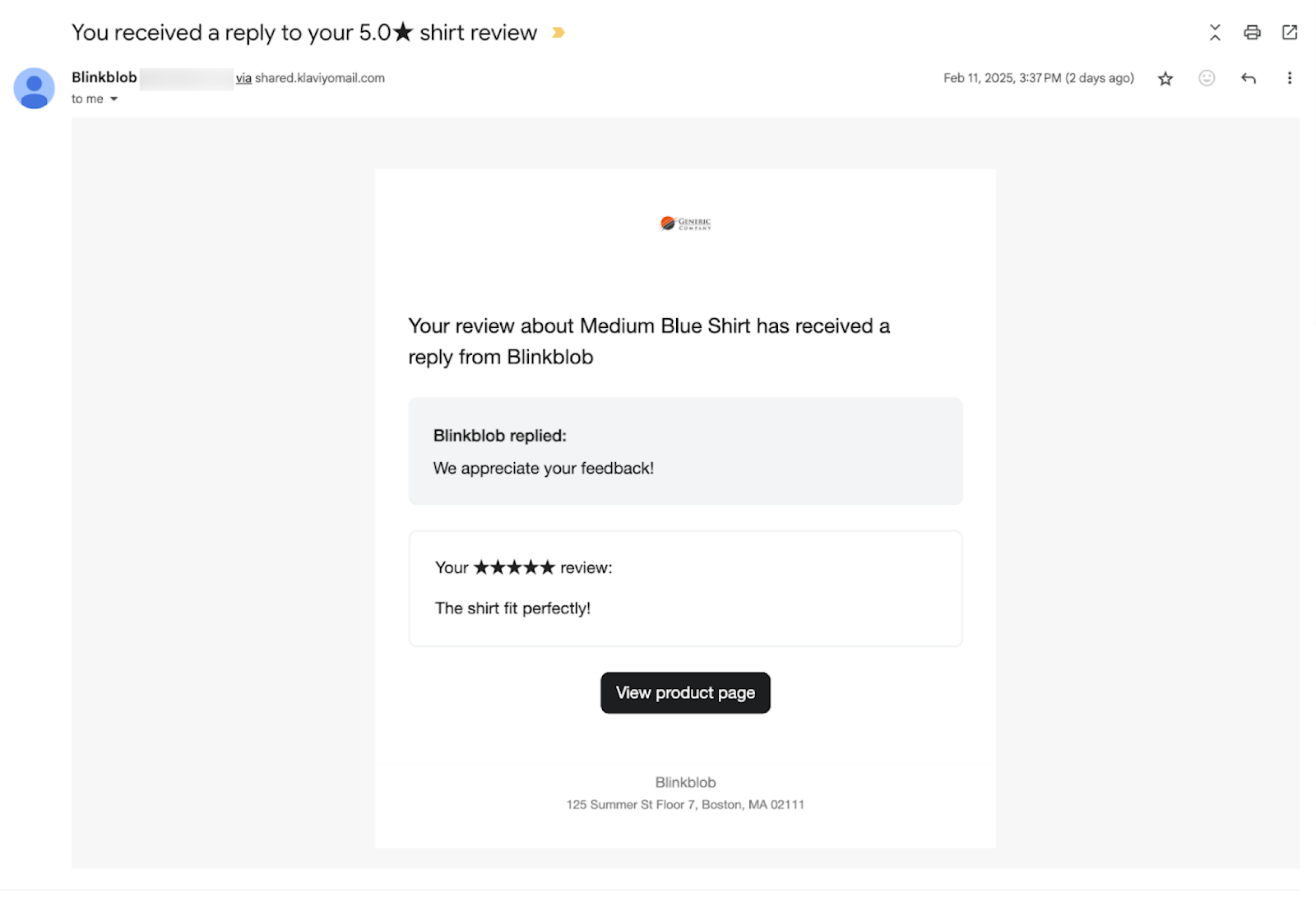Viewport: 1316px width, 901px height.
Task: Click the Feb 11, 2025 timestamp
Action: [x=1038, y=78]
